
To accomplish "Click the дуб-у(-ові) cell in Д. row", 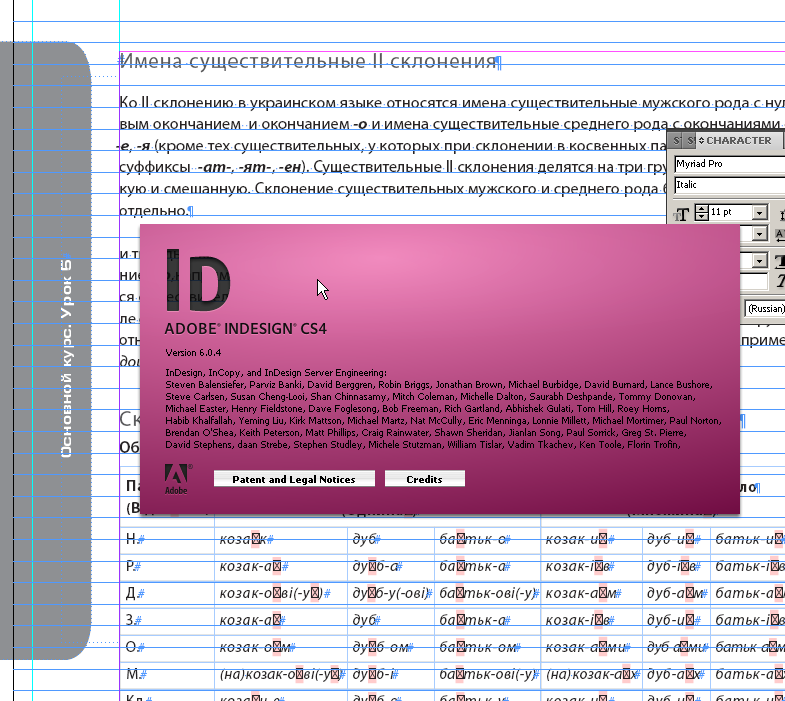I will click(x=389, y=593).
